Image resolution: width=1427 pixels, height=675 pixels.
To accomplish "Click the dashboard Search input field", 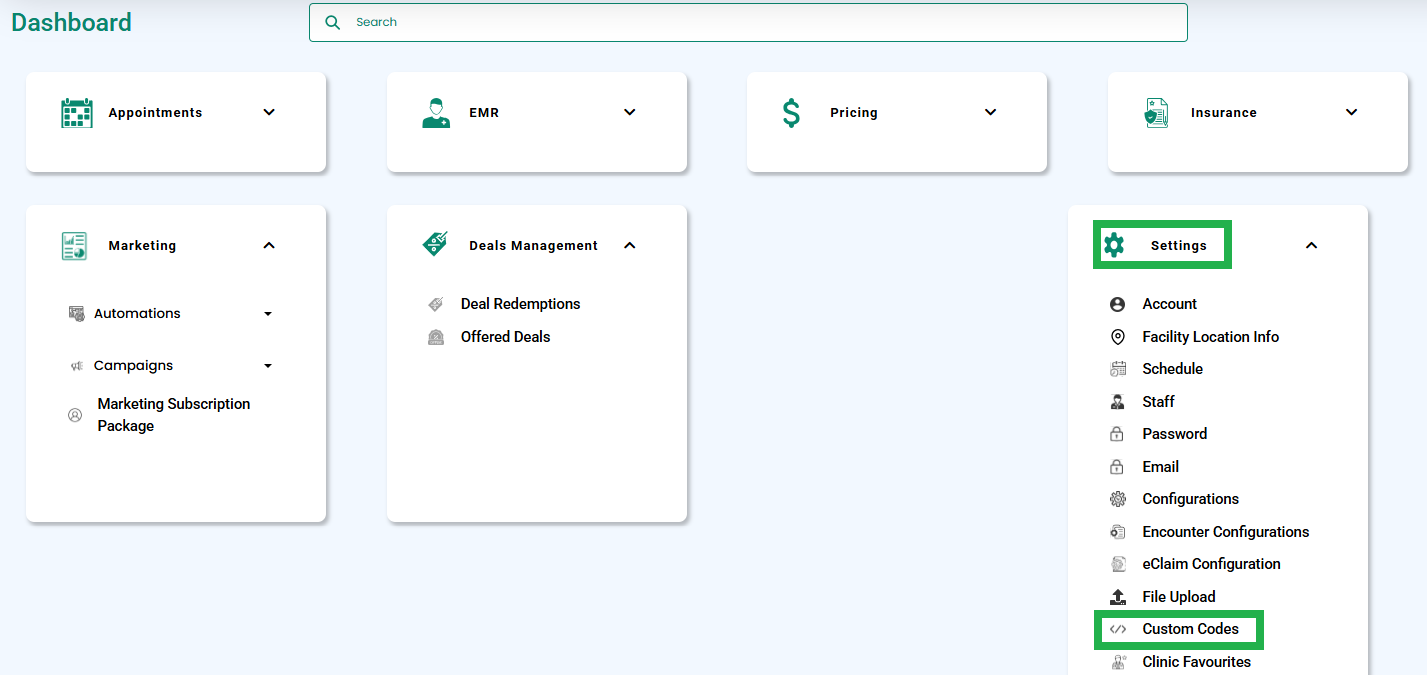I will point(748,22).
